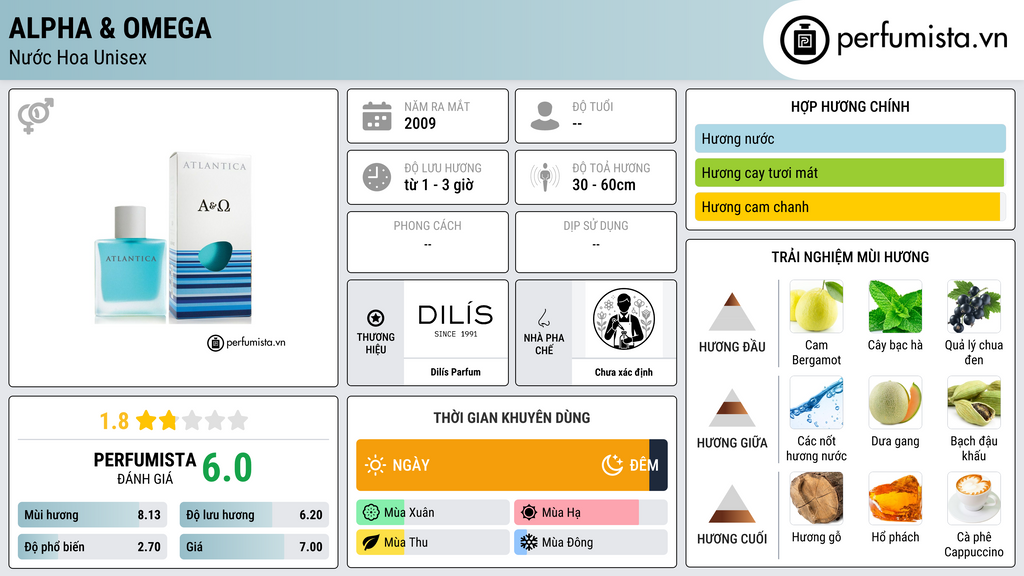Click the Độ phổ biến 2.70 score bar
Viewport: 1024px width, 576px height.
pyautogui.click(x=93, y=547)
